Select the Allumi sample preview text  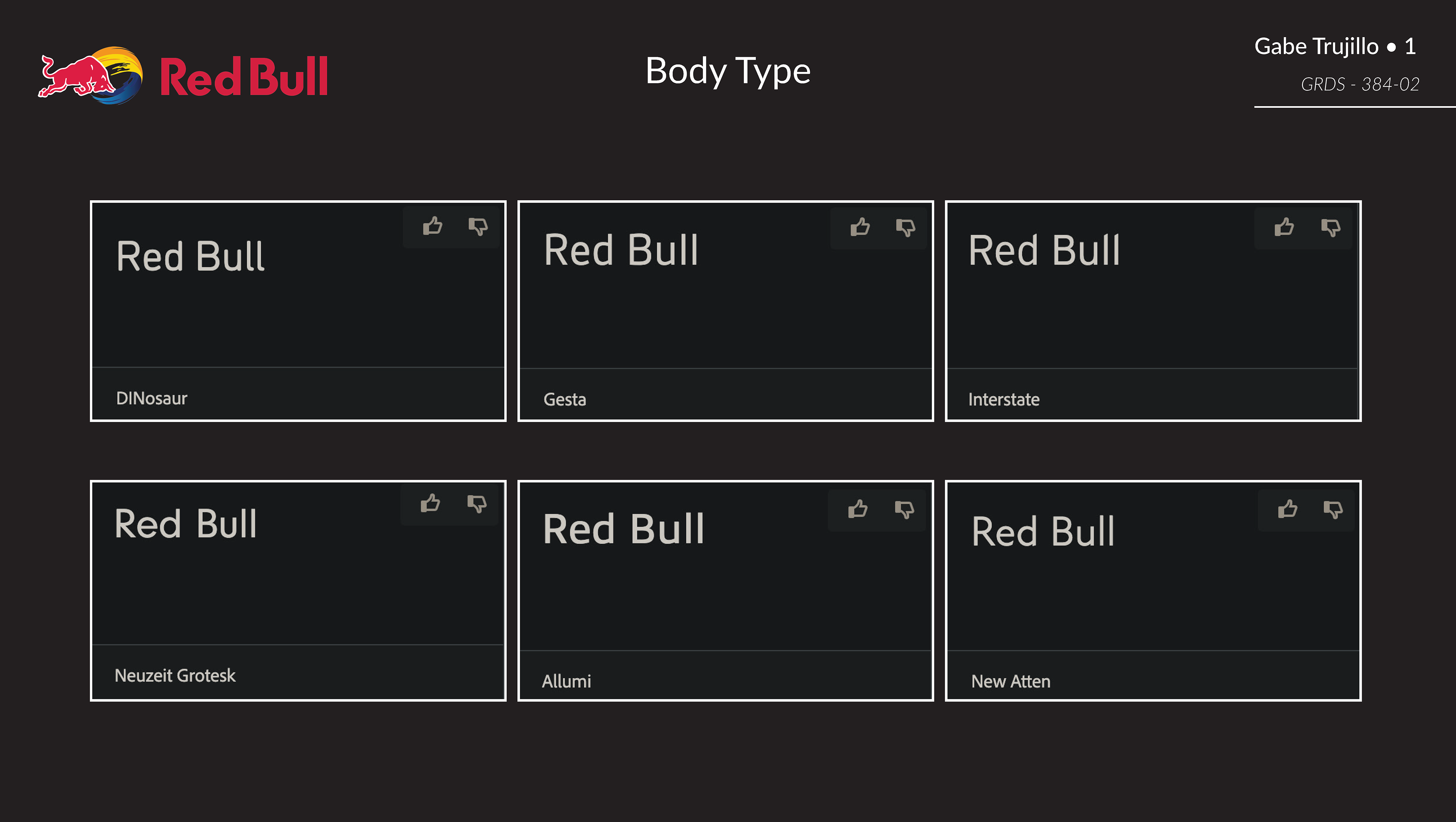coord(623,530)
